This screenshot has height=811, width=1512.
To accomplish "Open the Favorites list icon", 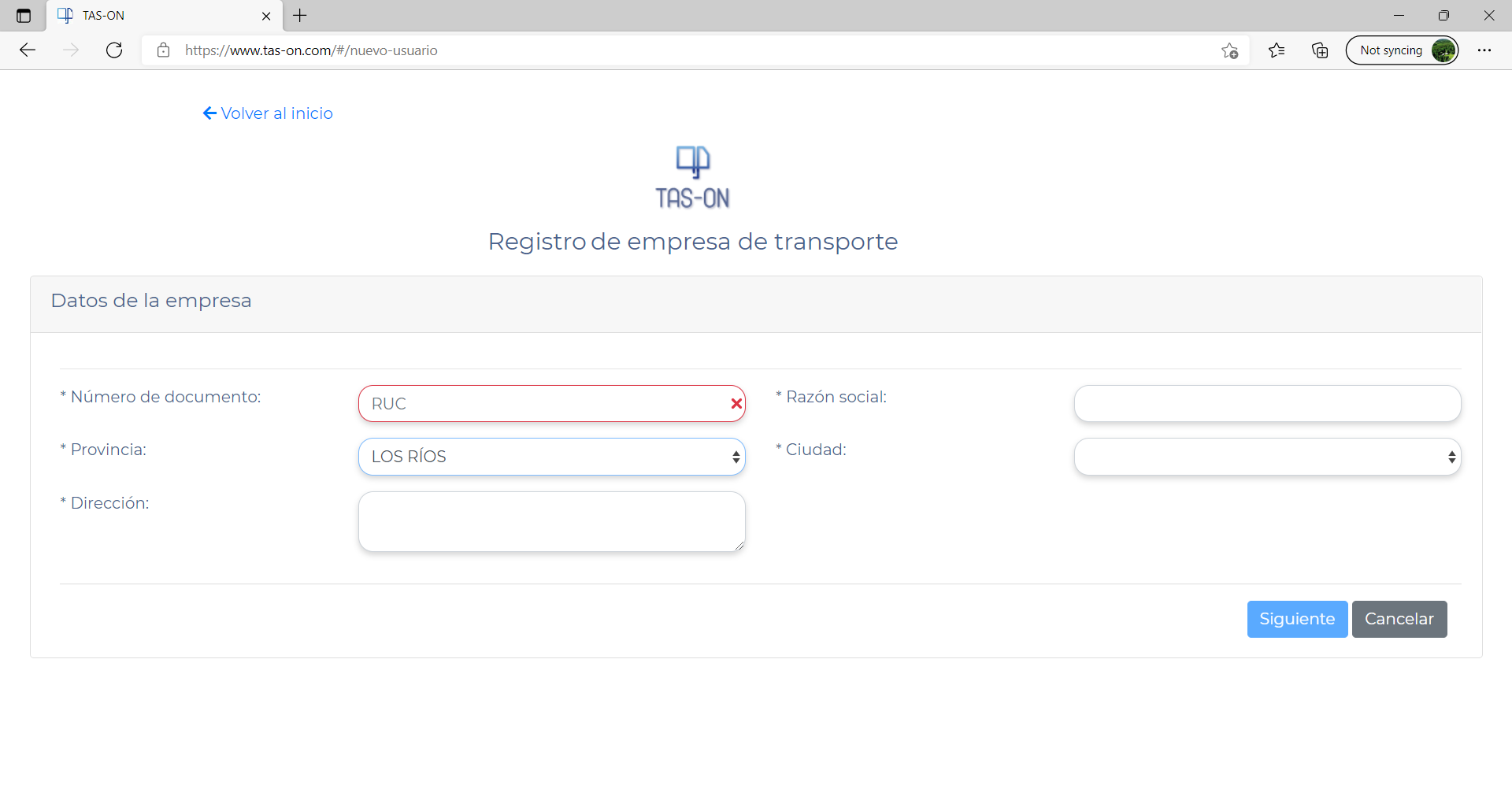I will point(1277,50).
